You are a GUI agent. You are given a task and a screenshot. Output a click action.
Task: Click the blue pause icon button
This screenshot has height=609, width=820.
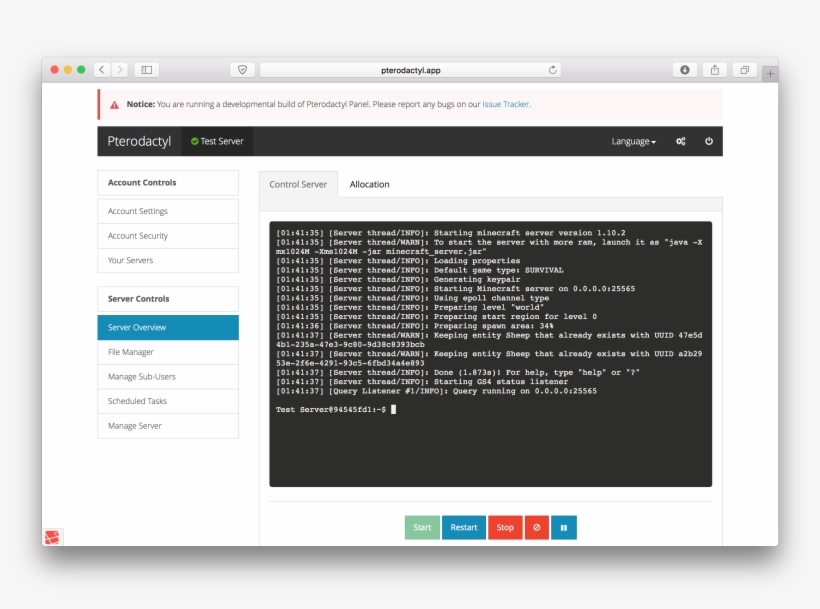point(564,527)
